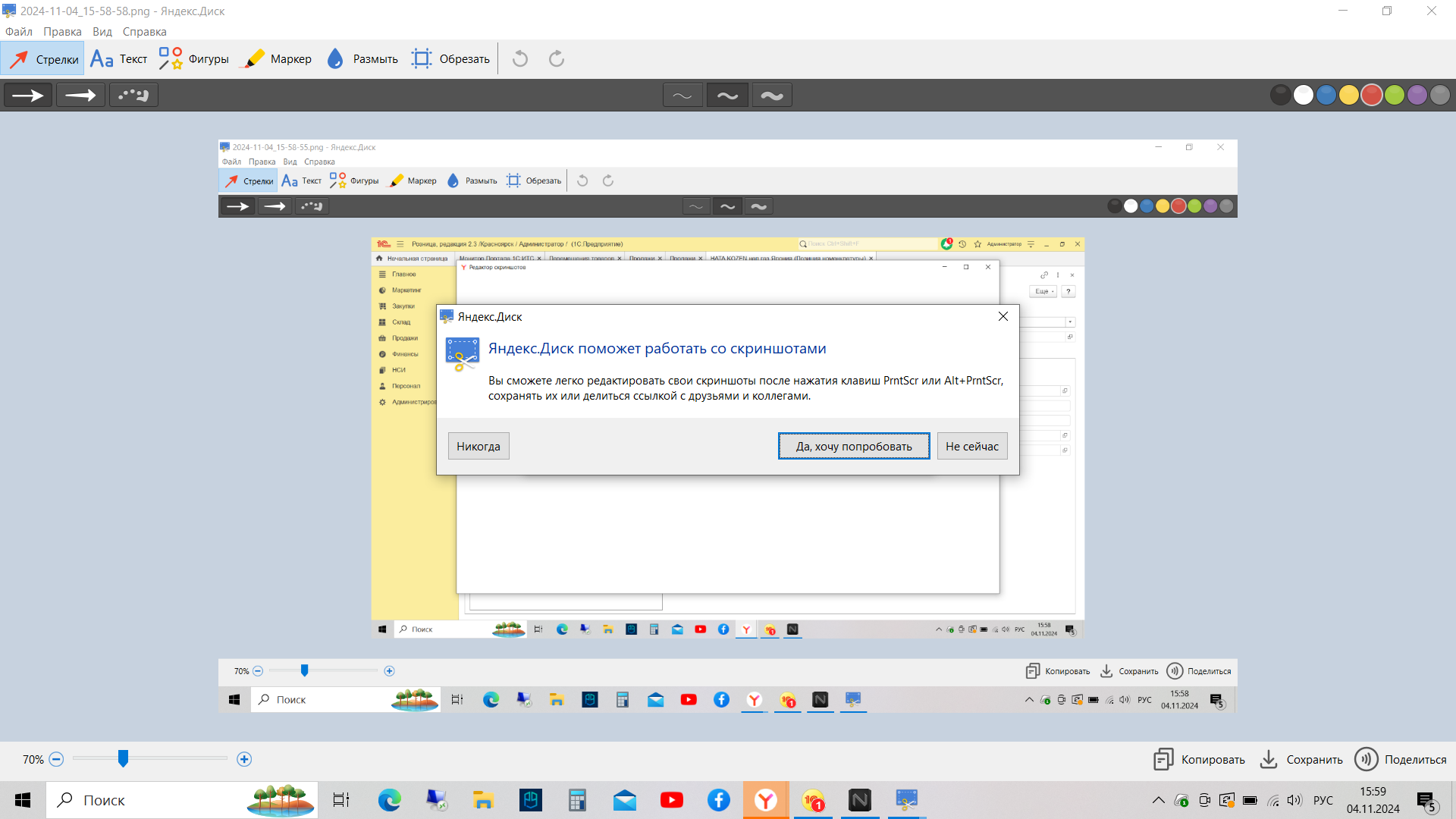
Task: Switch to Yandex Browser on the main taskbar
Action: click(x=766, y=800)
